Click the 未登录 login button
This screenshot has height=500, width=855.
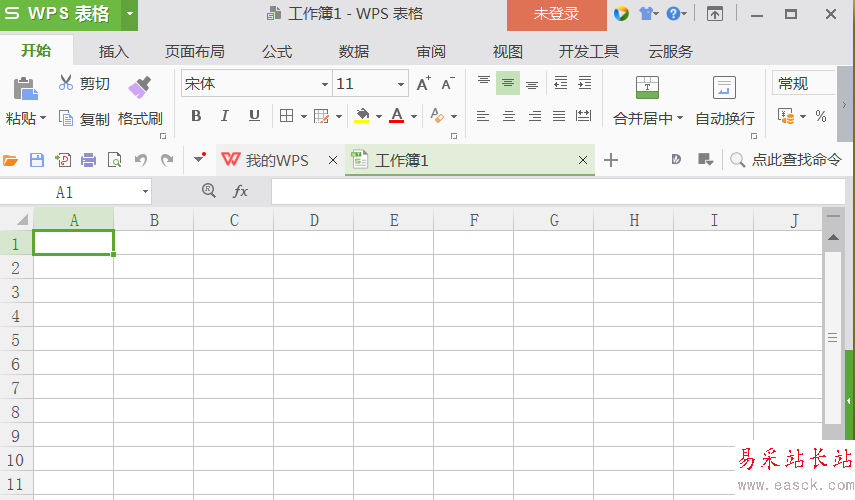556,14
